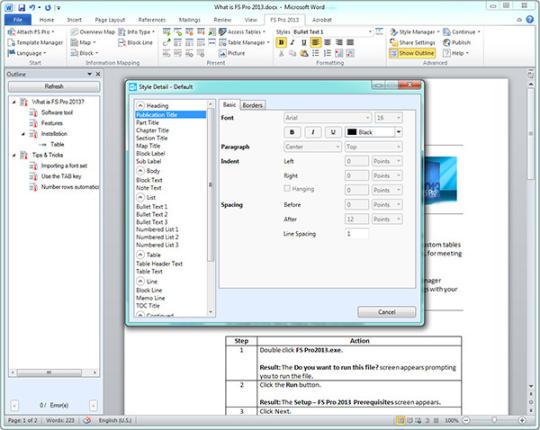Open the Style Manager dropdown
Screen dimensions: 540x430
pos(415,32)
